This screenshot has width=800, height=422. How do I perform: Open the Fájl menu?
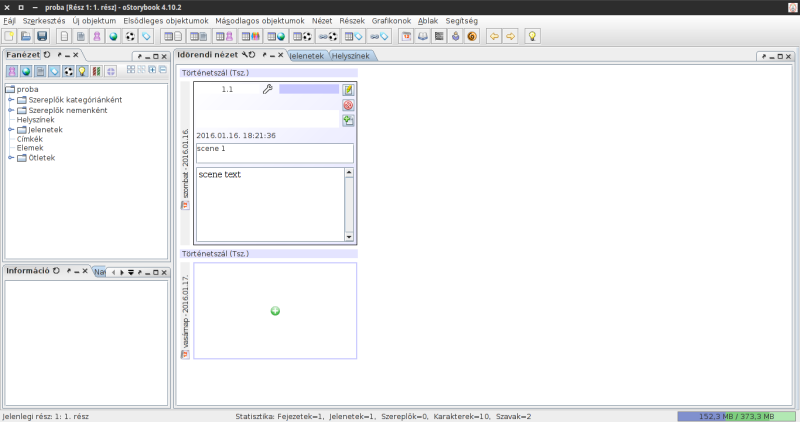pyautogui.click(x=9, y=21)
